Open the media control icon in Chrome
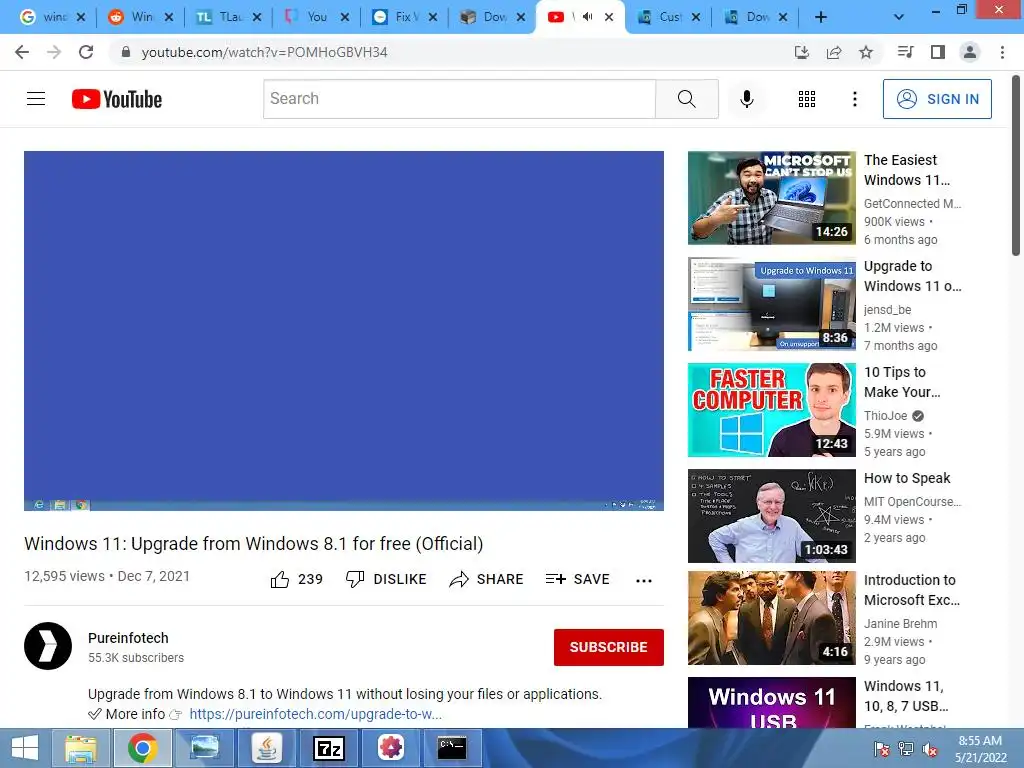 point(905,52)
